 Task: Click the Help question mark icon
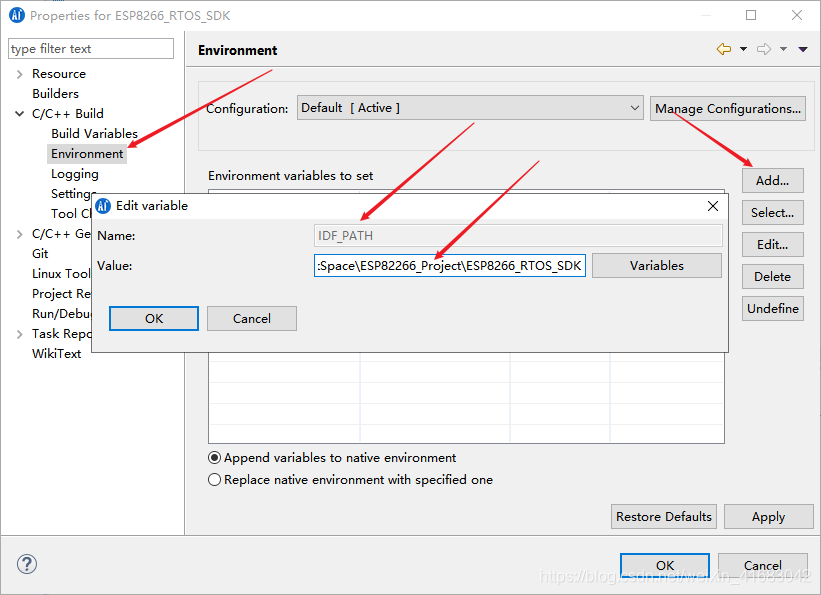pos(26,563)
